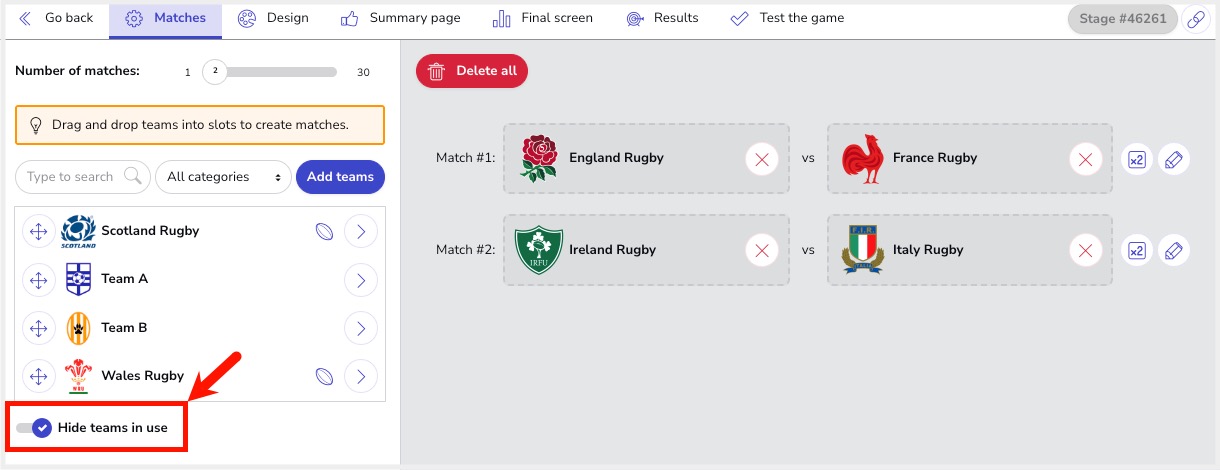Viewport: 1220px width, 470px height.
Task: Click the drag handle icon for Team B
Action: coord(38,328)
